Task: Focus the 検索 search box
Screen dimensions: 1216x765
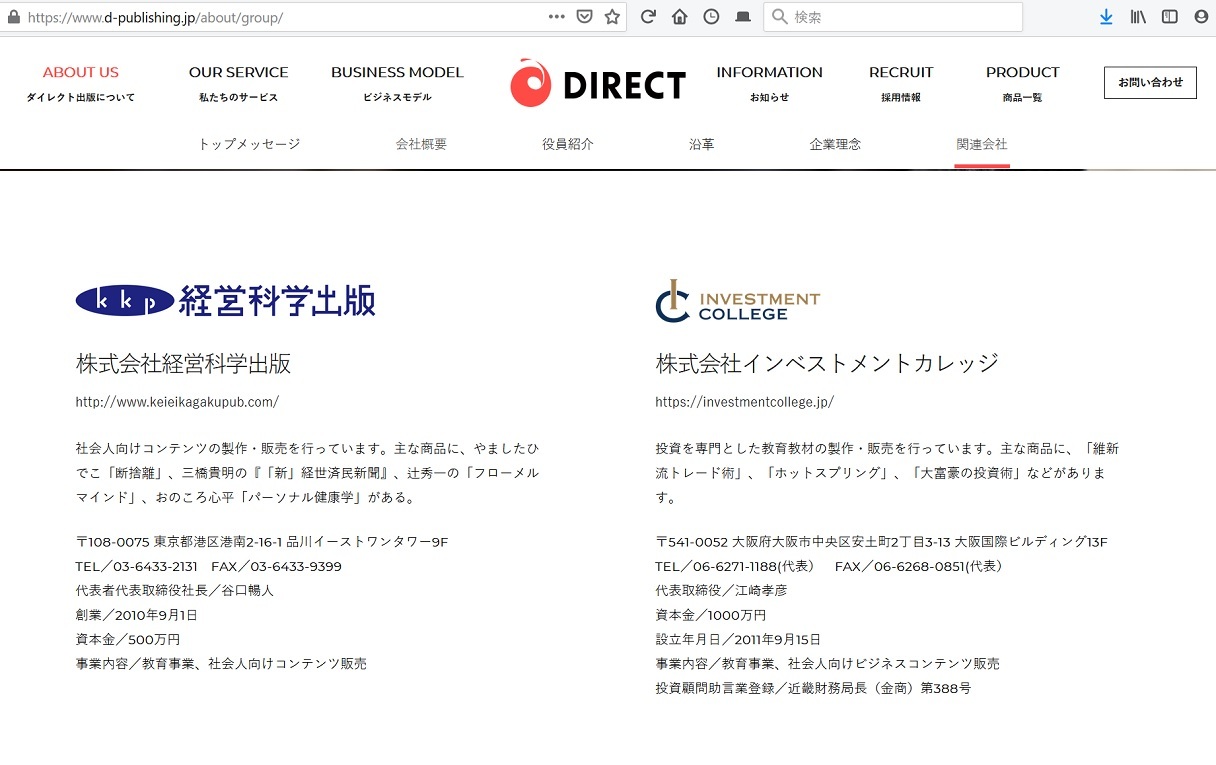Action: click(893, 17)
